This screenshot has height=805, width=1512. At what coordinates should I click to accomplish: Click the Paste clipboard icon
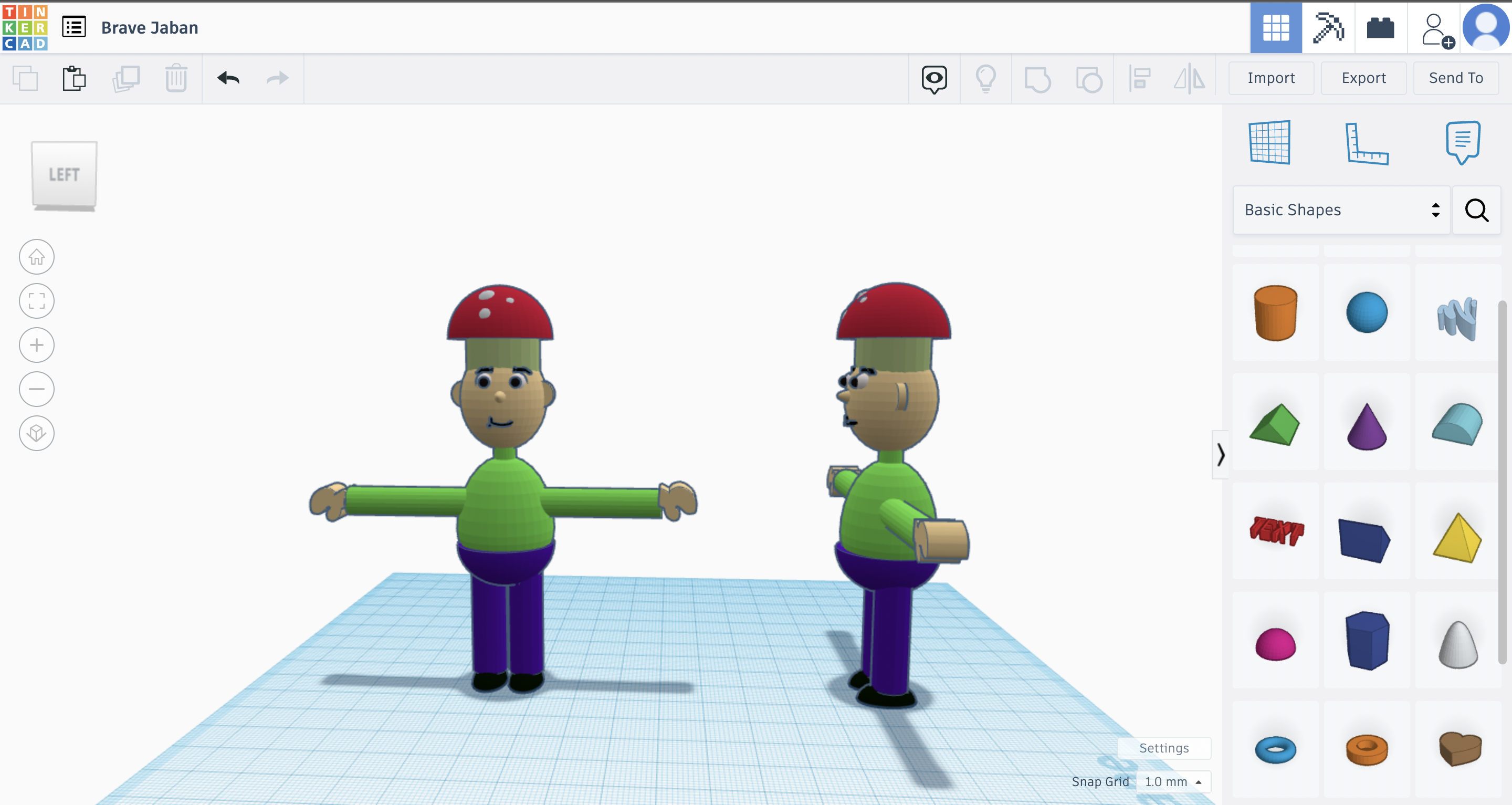(x=75, y=78)
